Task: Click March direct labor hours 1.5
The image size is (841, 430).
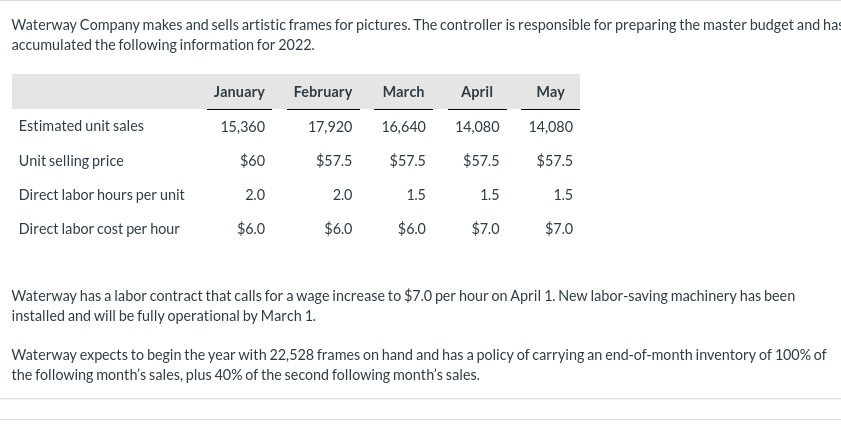Action: 416,195
